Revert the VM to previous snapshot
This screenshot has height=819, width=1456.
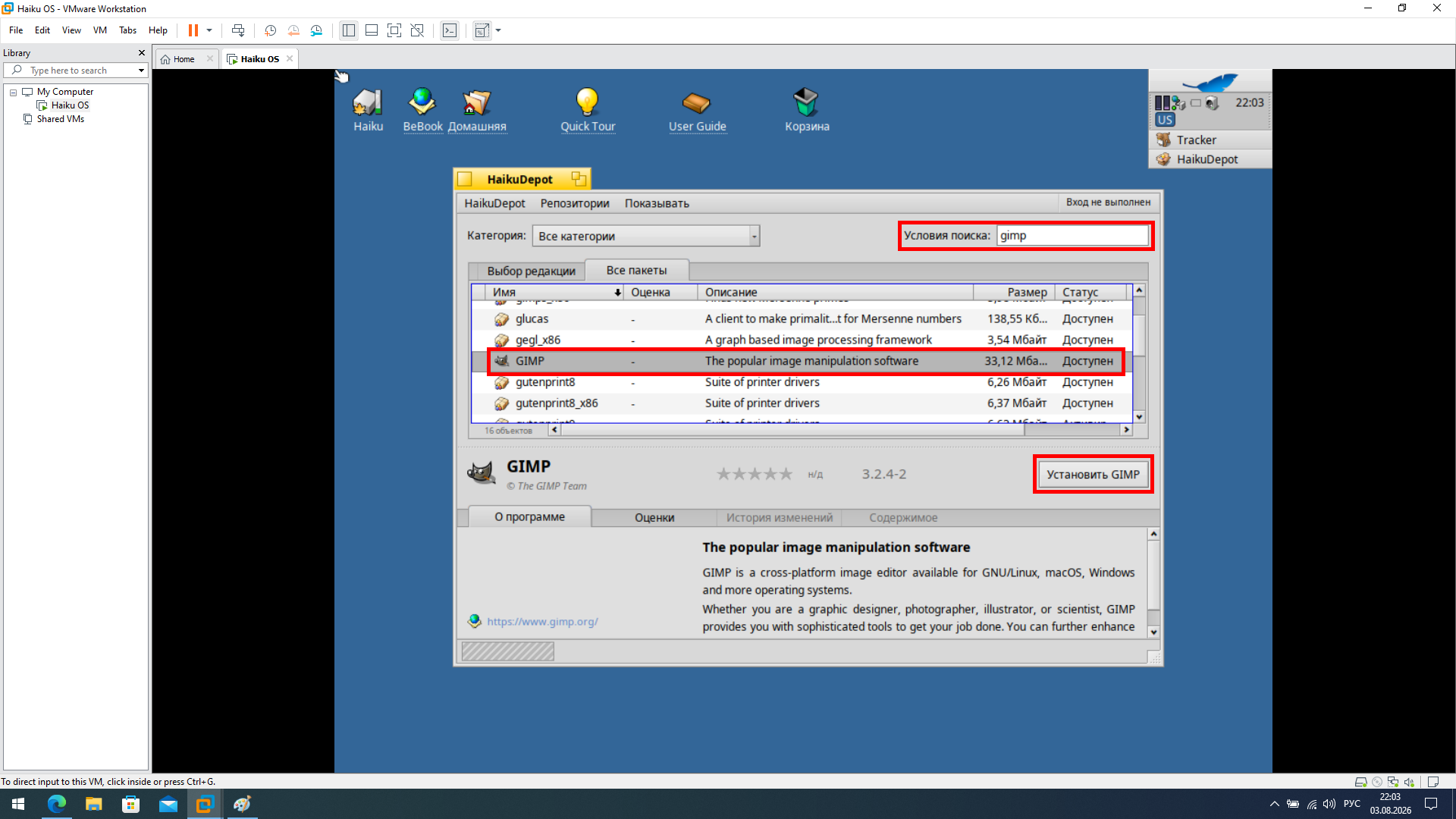(293, 30)
